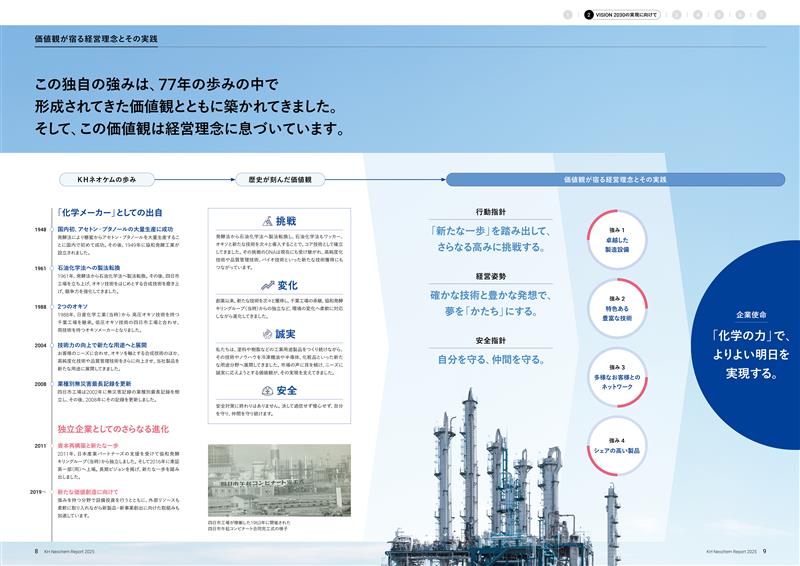Click the handshake icon beside 誠実

point(266,333)
